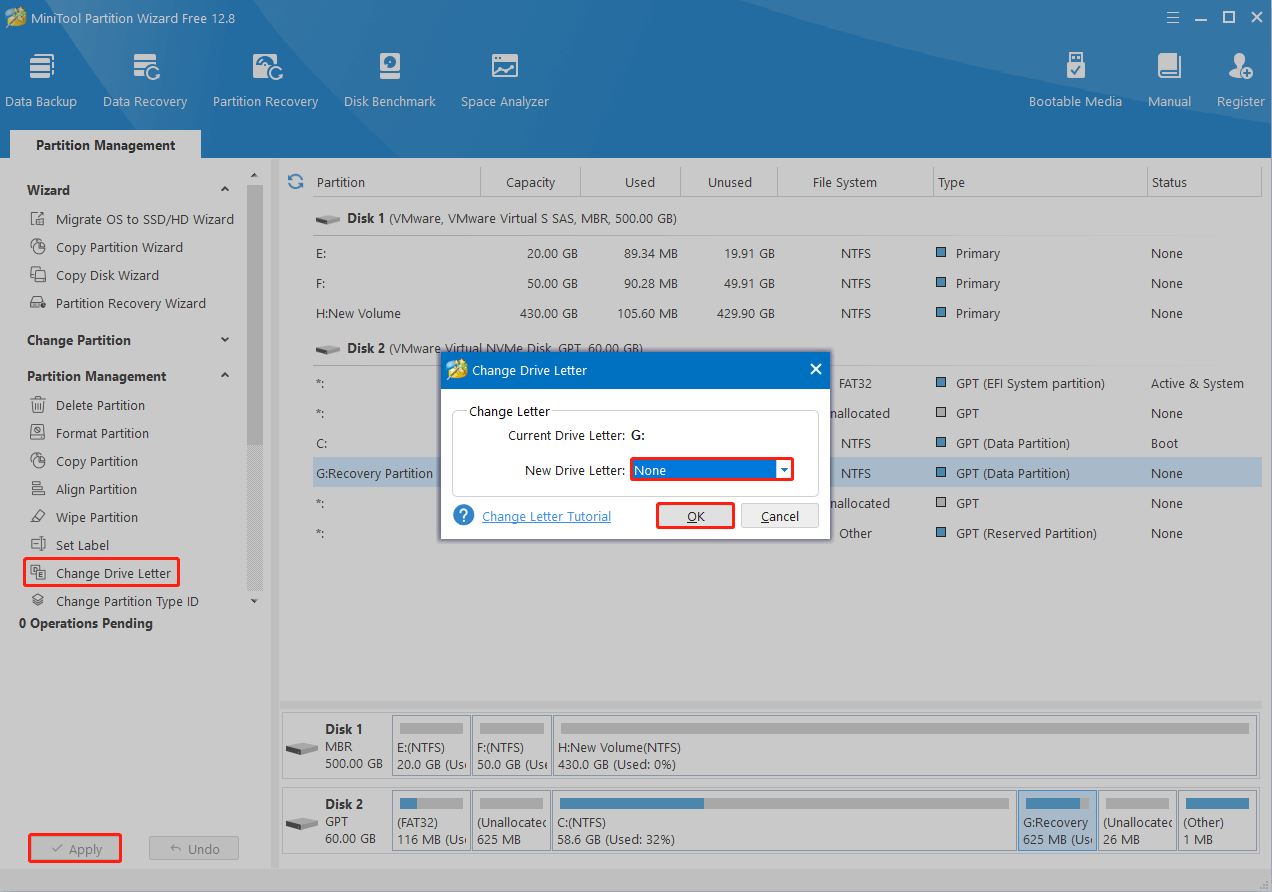Sort by the Unused column header
Screen dimensions: 1272x892
pos(729,182)
